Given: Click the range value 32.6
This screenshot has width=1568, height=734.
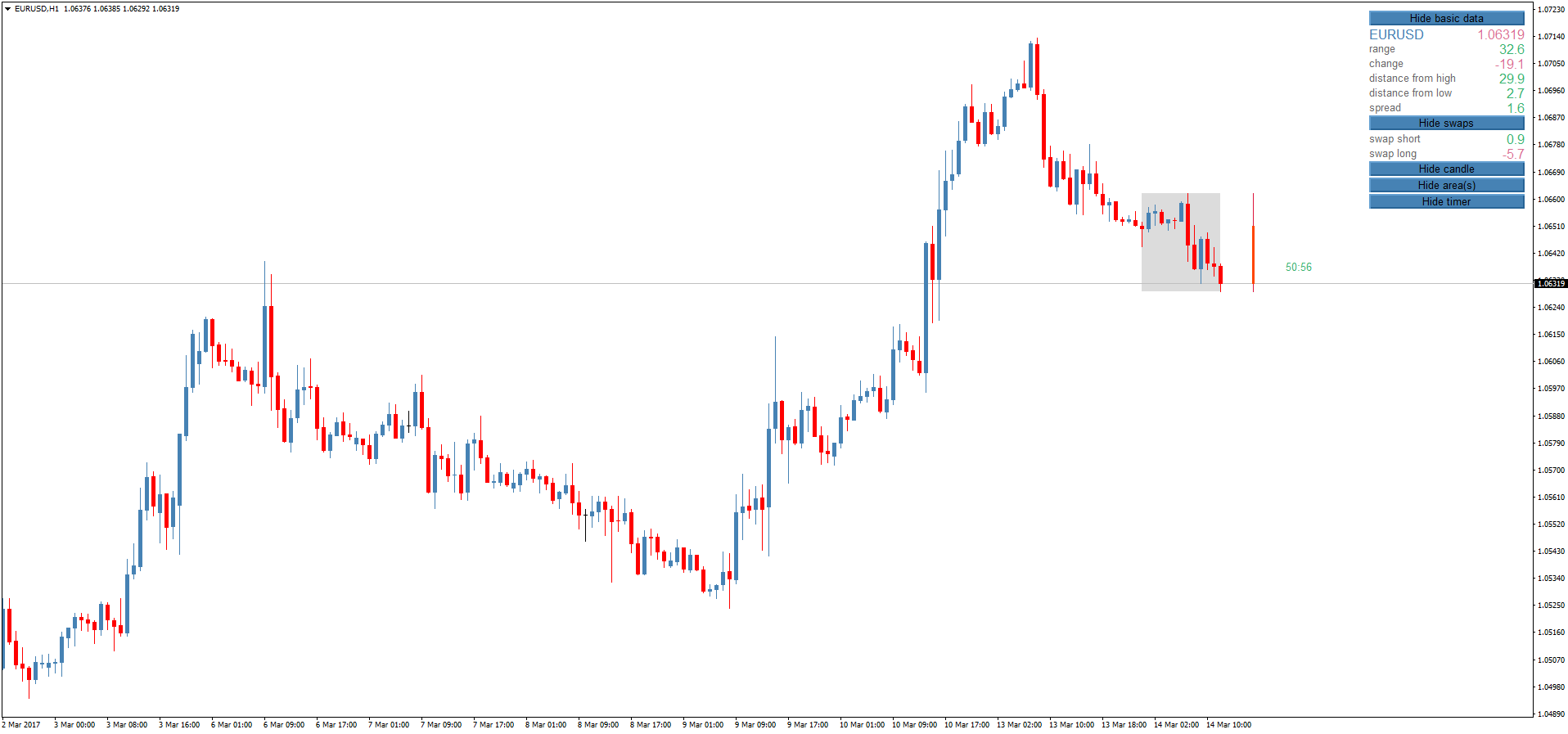Looking at the screenshot, I should 1512,49.
